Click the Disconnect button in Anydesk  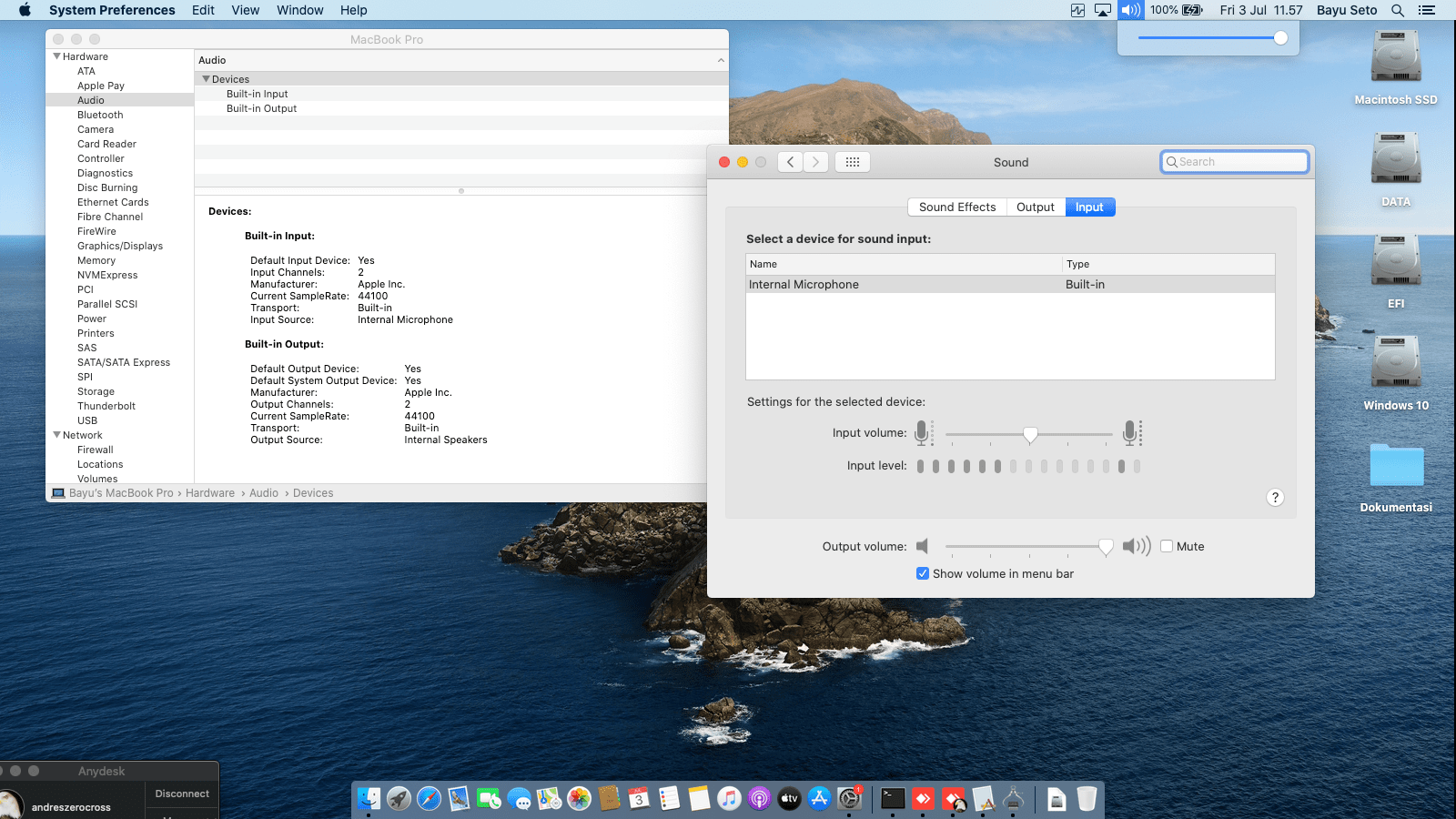click(x=182, y=794)
